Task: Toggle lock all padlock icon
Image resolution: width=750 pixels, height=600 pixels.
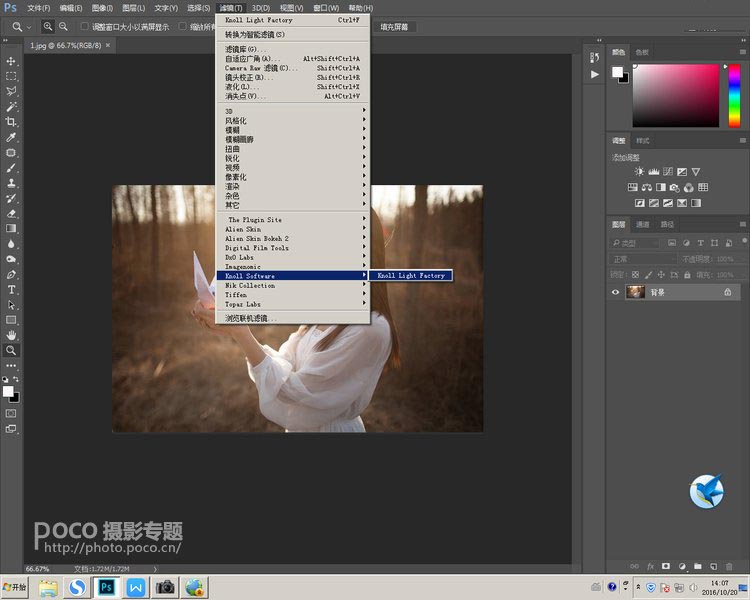Action: pos(687,275)
